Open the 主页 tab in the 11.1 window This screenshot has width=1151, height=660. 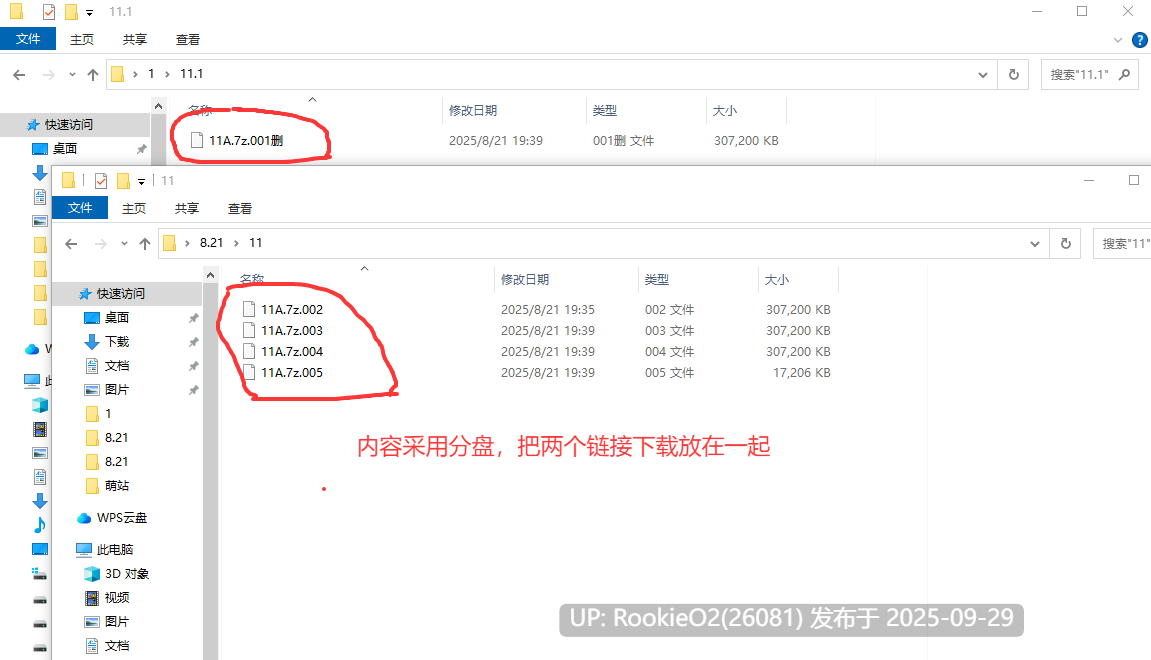(x=81, y=40)
